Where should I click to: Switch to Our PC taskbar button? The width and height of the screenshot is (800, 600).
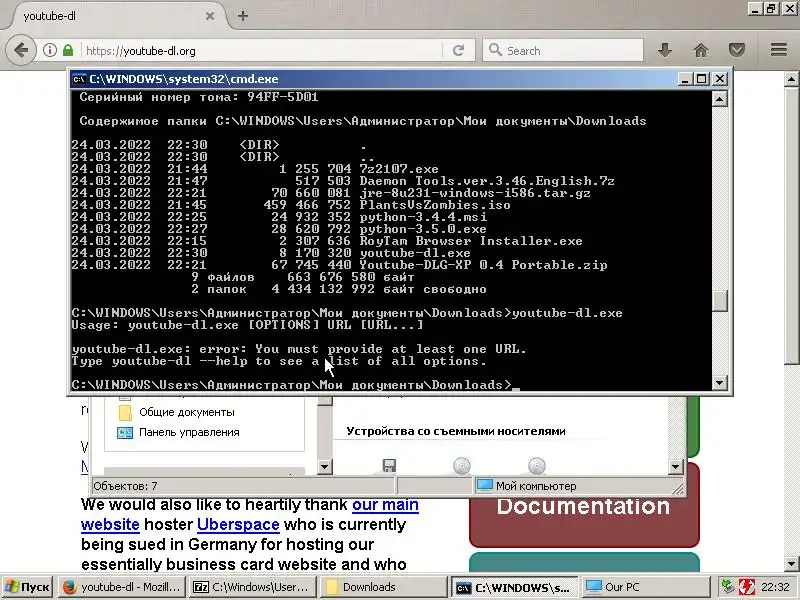tap(645, 587)
